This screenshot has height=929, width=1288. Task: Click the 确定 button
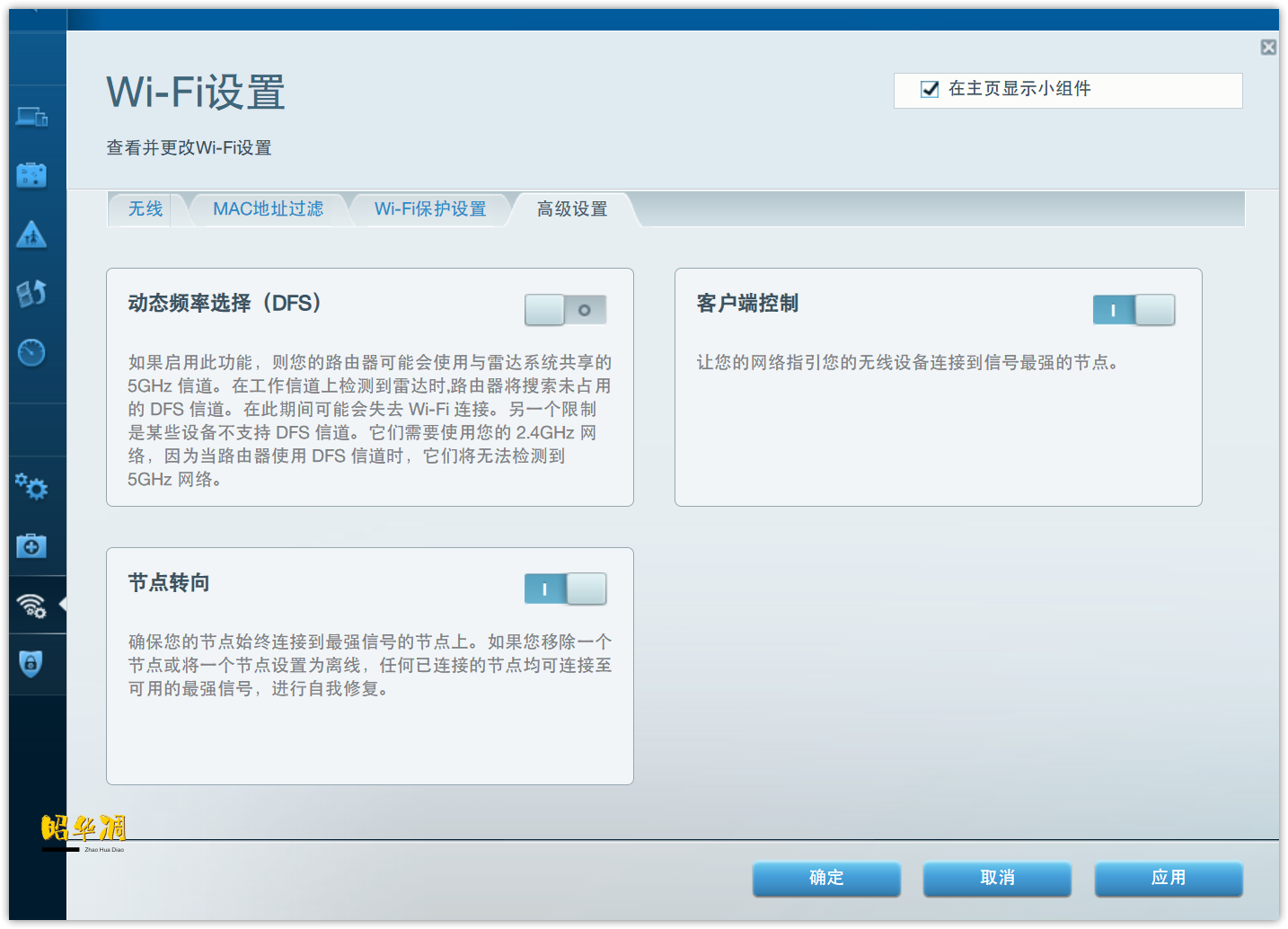click(x=826, y=878)
